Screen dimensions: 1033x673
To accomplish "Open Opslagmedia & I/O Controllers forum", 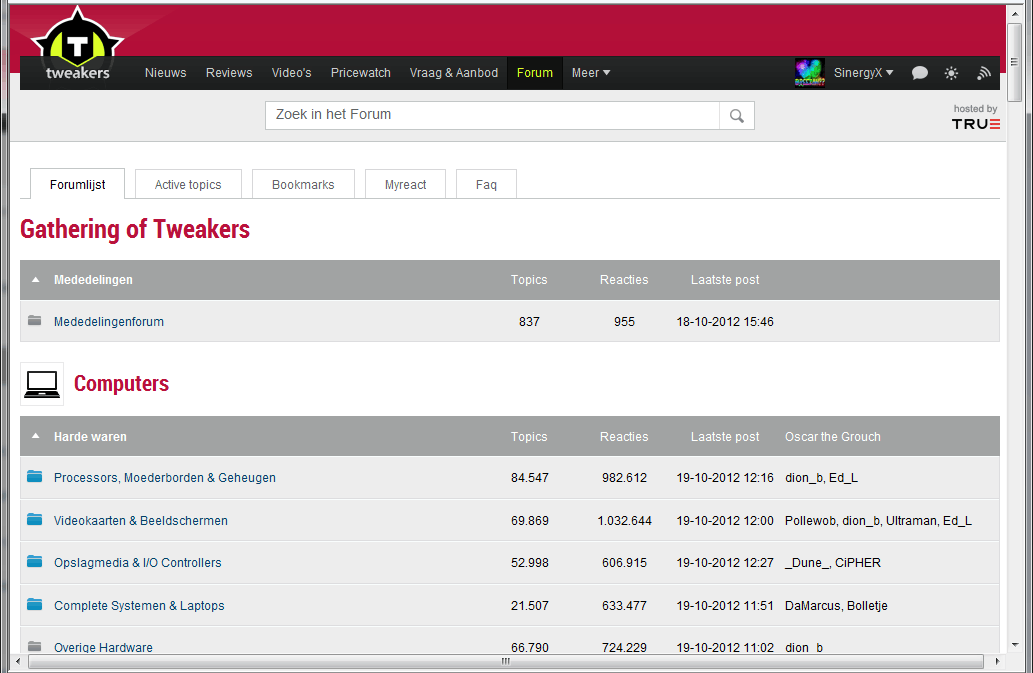I will click(x=138, y=562).
